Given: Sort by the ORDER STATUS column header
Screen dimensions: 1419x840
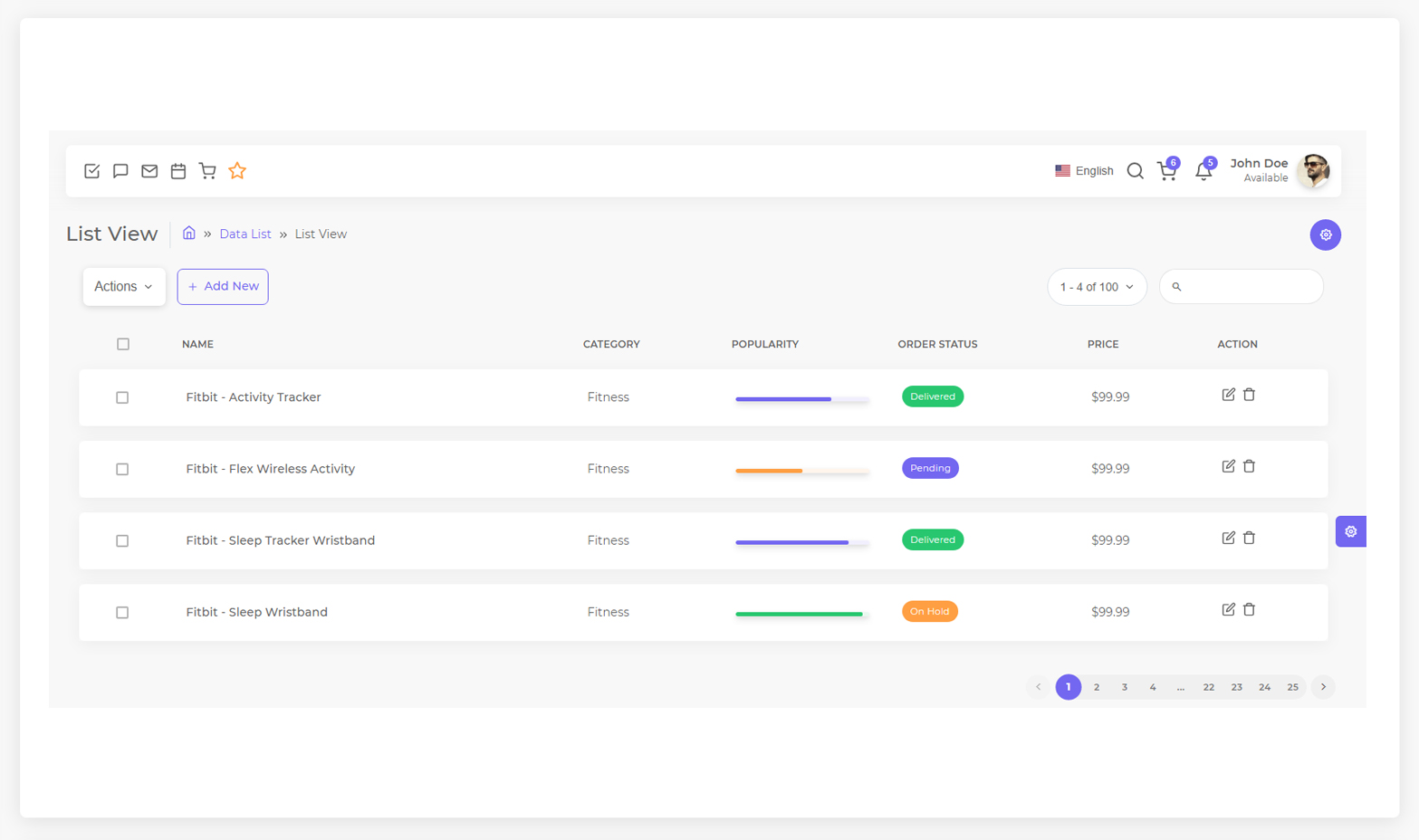Looking at the screenshot, I should (x=937, y=344).
